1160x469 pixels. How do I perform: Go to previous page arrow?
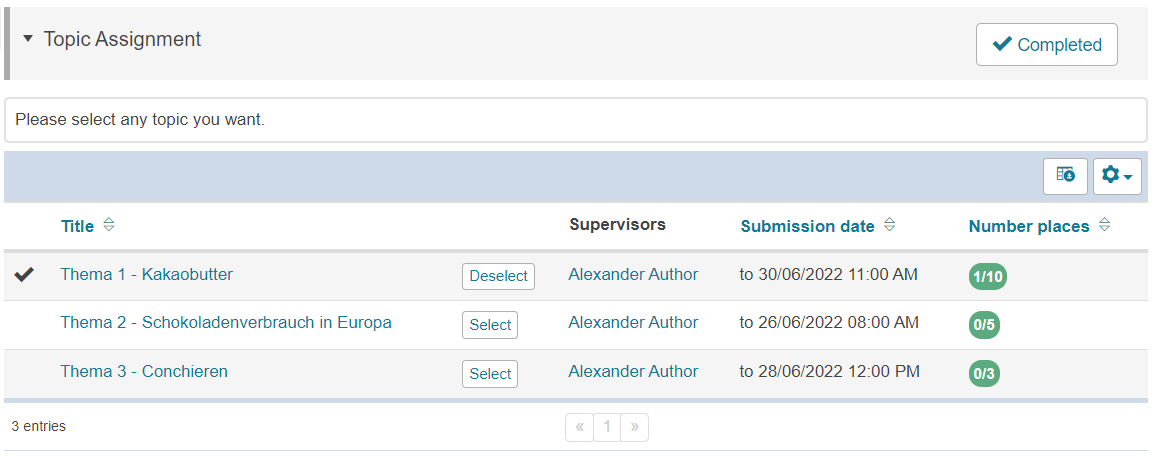coord(579,428)
